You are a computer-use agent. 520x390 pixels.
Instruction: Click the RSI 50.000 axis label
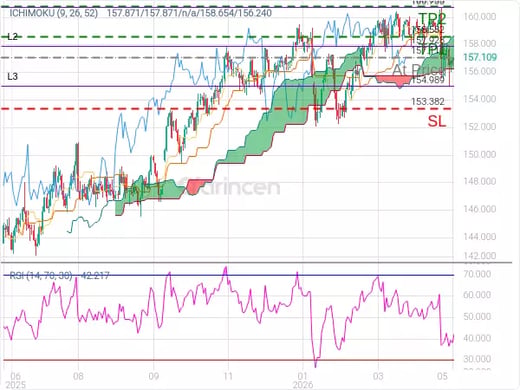(x=477, y=317)
